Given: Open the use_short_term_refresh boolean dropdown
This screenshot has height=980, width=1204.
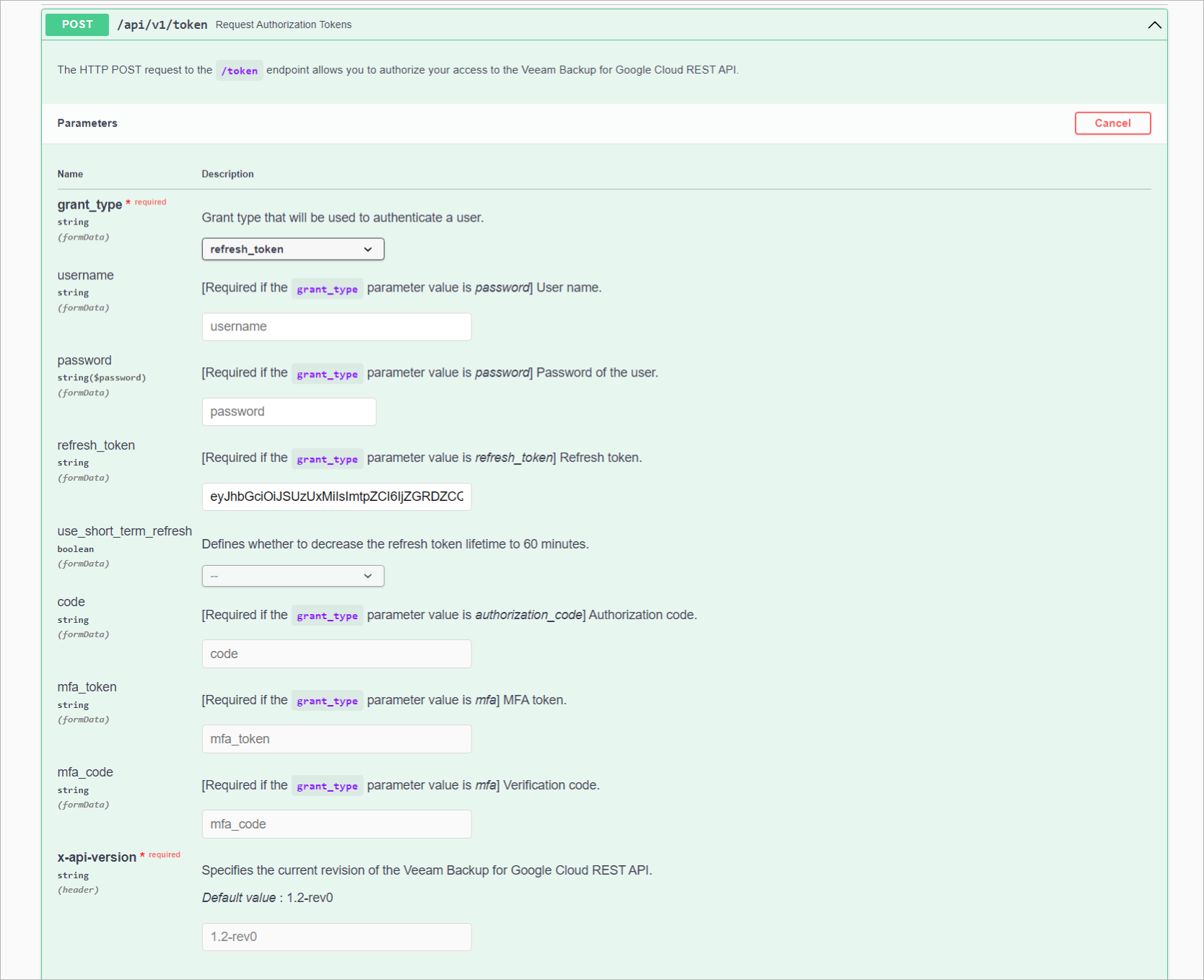Looking at the screenshot, I should (x=293, y=576).
